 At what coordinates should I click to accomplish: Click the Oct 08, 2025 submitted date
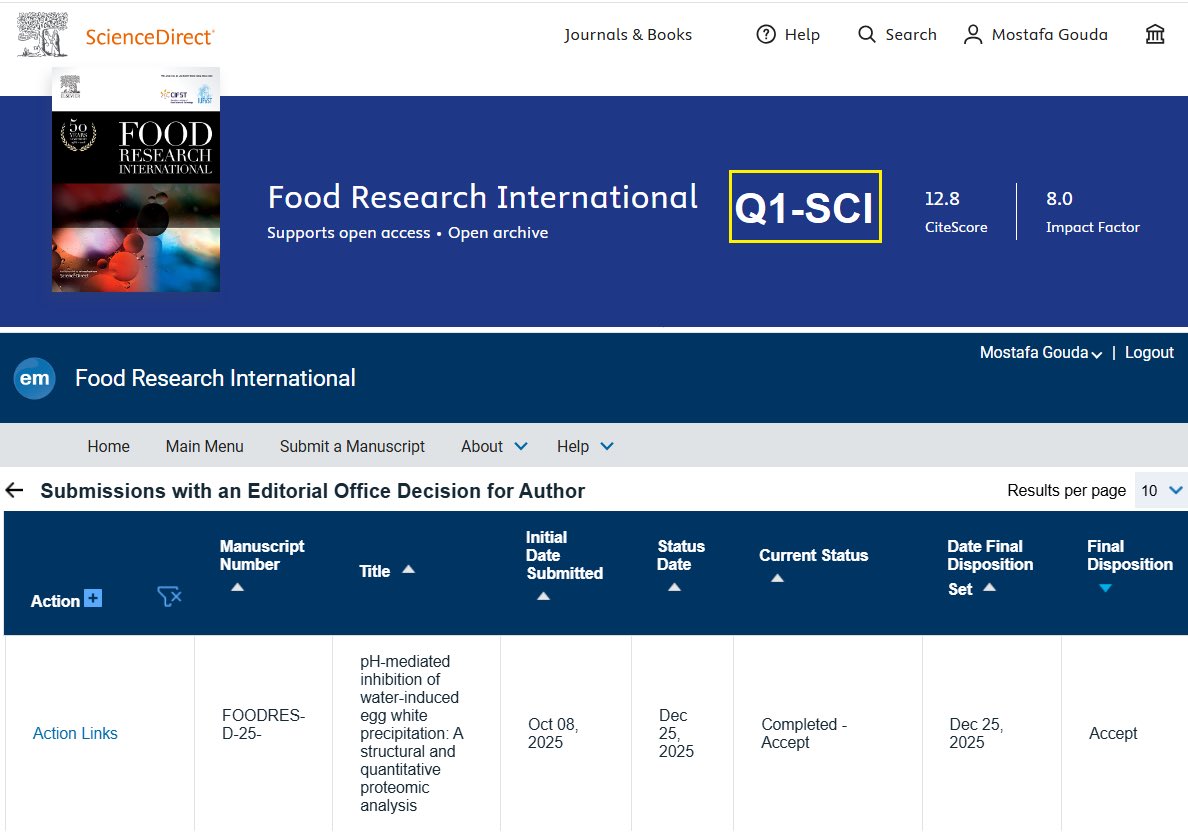552,733
